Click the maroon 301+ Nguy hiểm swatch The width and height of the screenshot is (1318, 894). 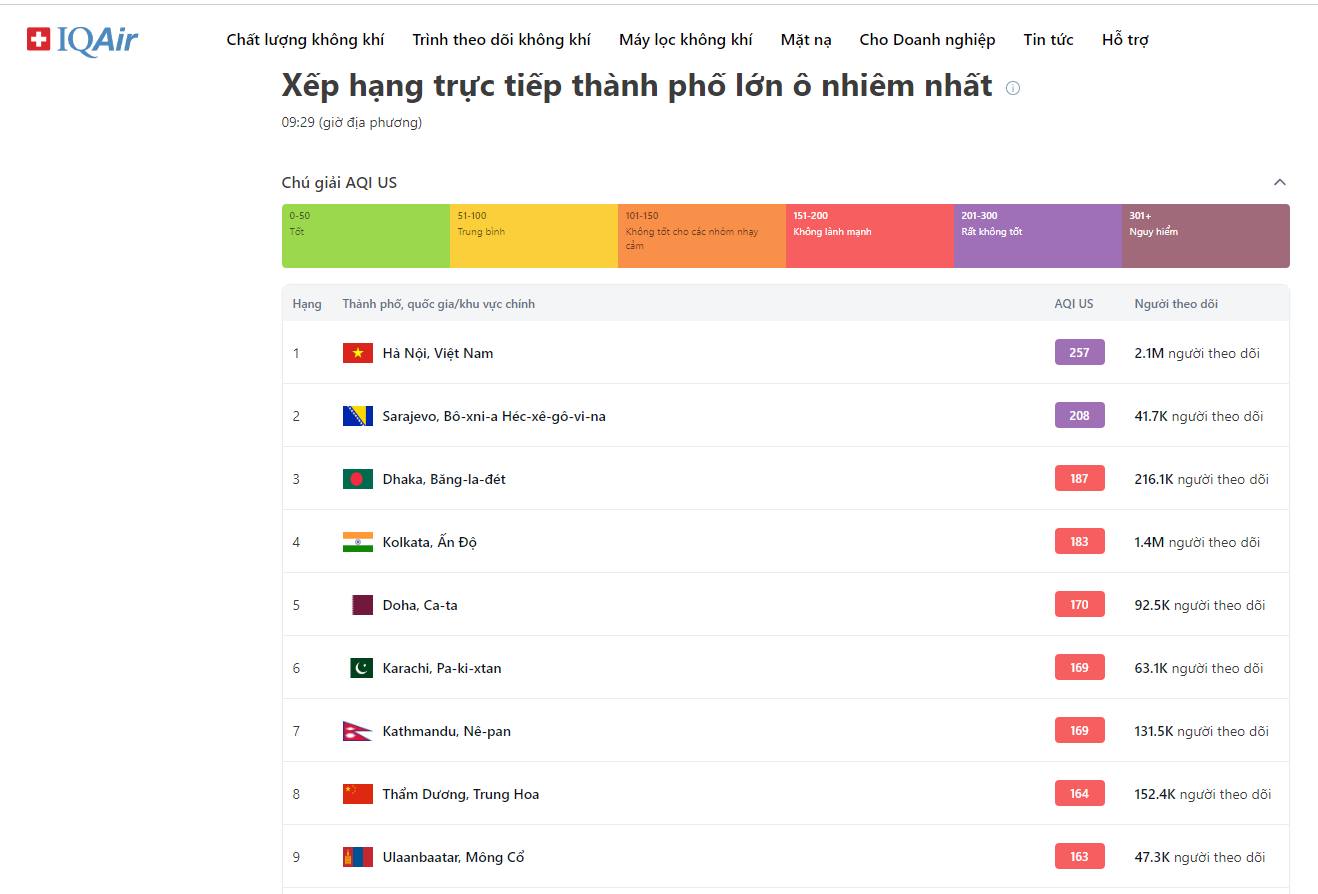[1206, 236]
